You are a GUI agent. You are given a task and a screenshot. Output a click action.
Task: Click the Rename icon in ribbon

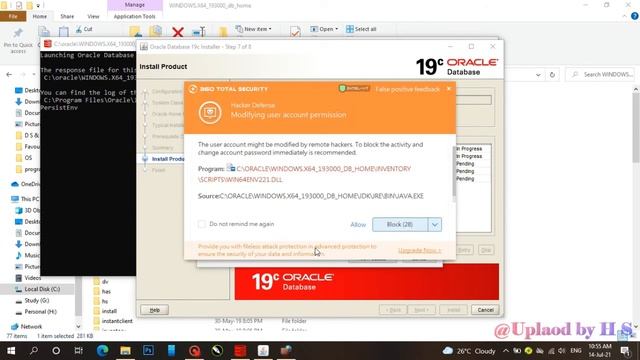(x=199, y=32)
